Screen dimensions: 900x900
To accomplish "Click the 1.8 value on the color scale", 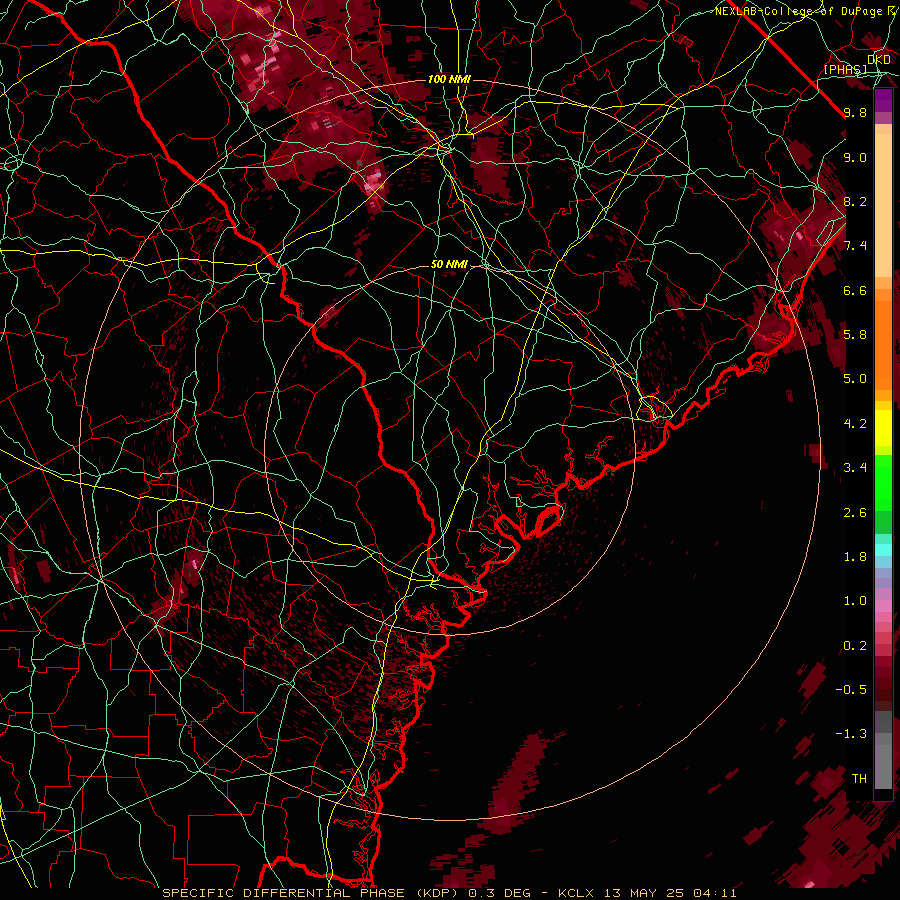I will (855, 557).
